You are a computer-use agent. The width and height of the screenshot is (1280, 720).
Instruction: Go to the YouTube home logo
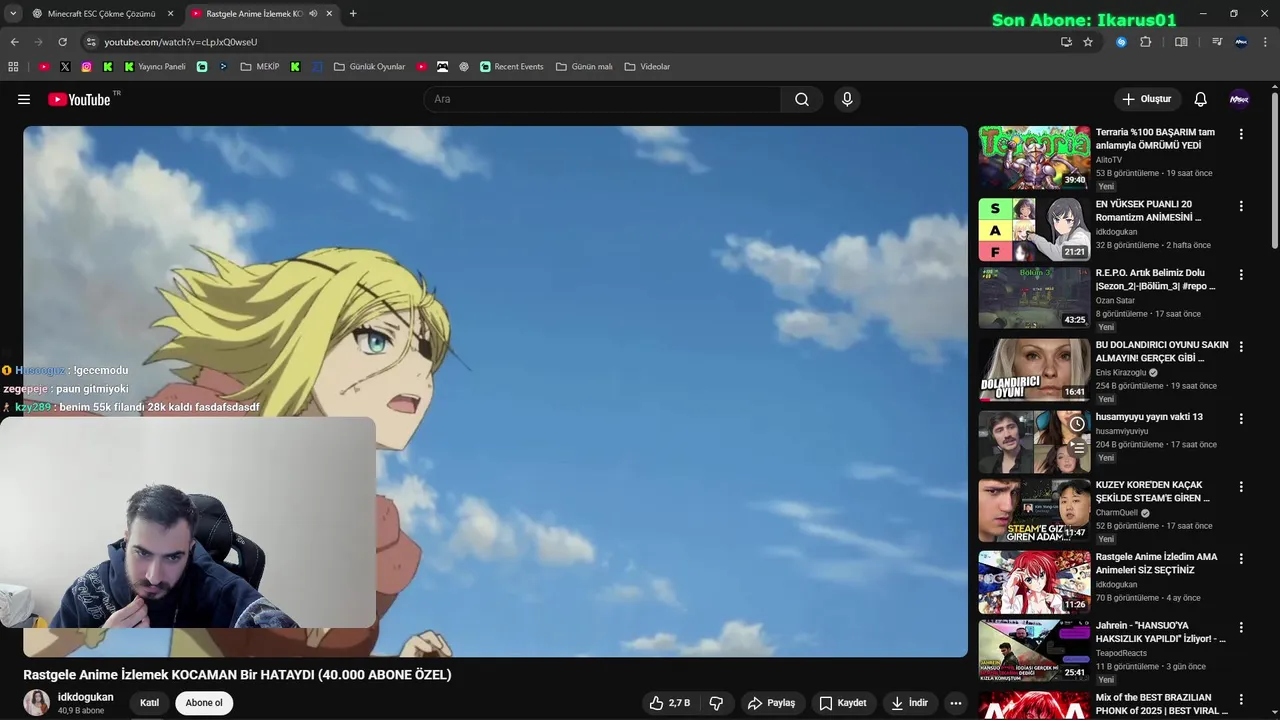[x=79, y=99]
